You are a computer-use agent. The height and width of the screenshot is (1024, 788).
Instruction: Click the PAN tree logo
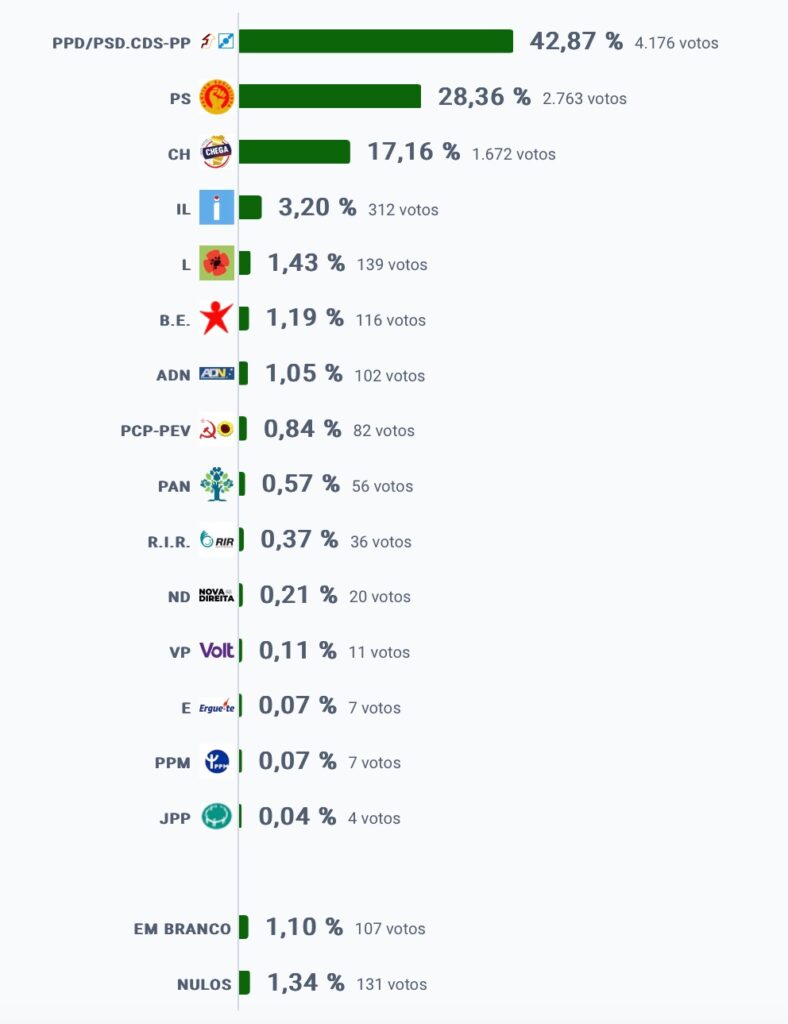click(x=217, y=484)
